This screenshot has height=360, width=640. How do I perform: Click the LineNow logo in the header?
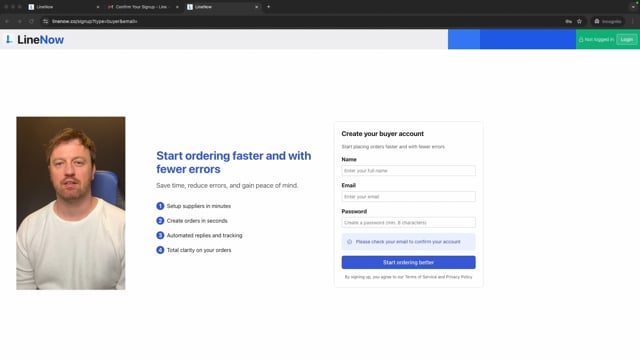[x=35, y=40]
